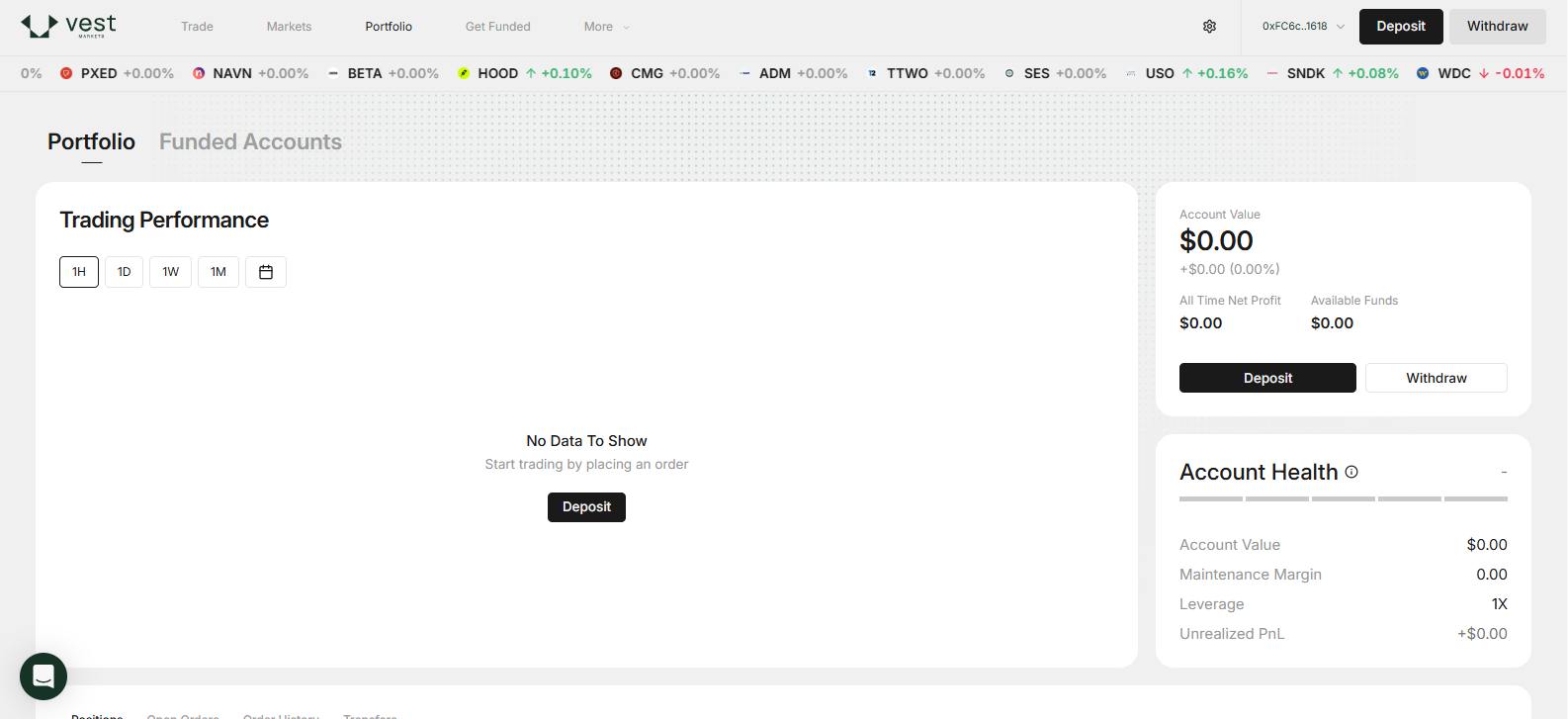
Task: Click ADM ticker in price strip
Action: pos(793,73)
